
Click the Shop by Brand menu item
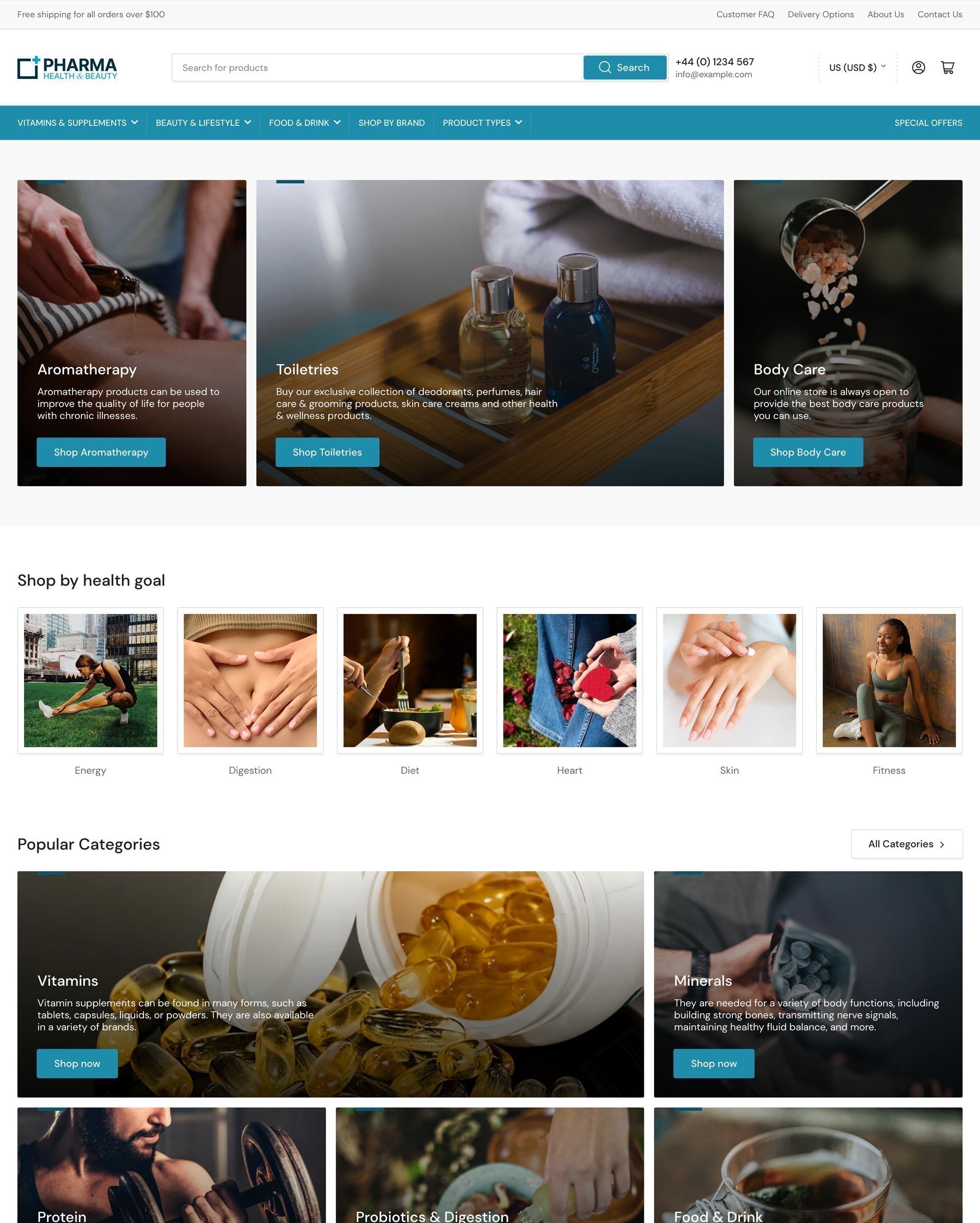pyautogui.click(x=391, y=123)
